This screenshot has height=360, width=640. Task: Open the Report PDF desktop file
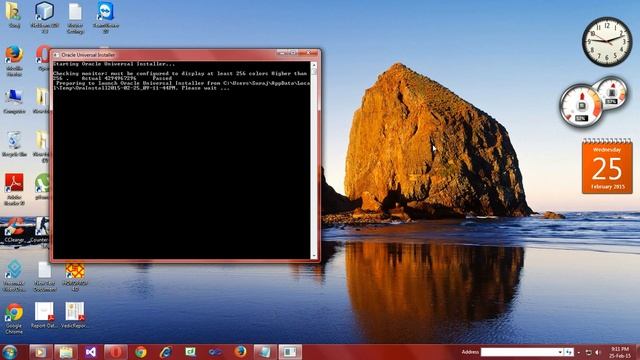(x=44, y=315)
